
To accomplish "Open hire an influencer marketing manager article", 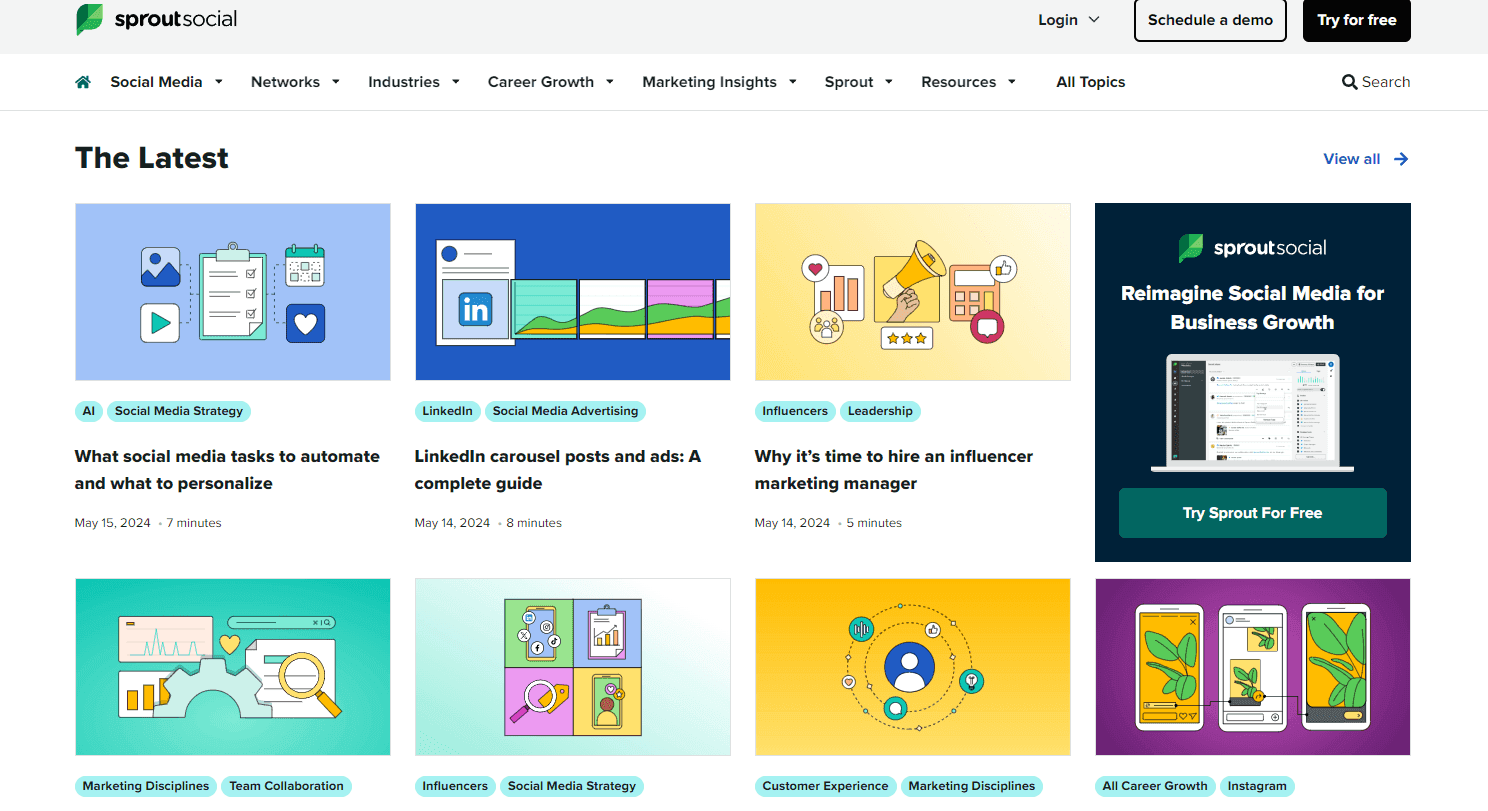I will point(894,470).
